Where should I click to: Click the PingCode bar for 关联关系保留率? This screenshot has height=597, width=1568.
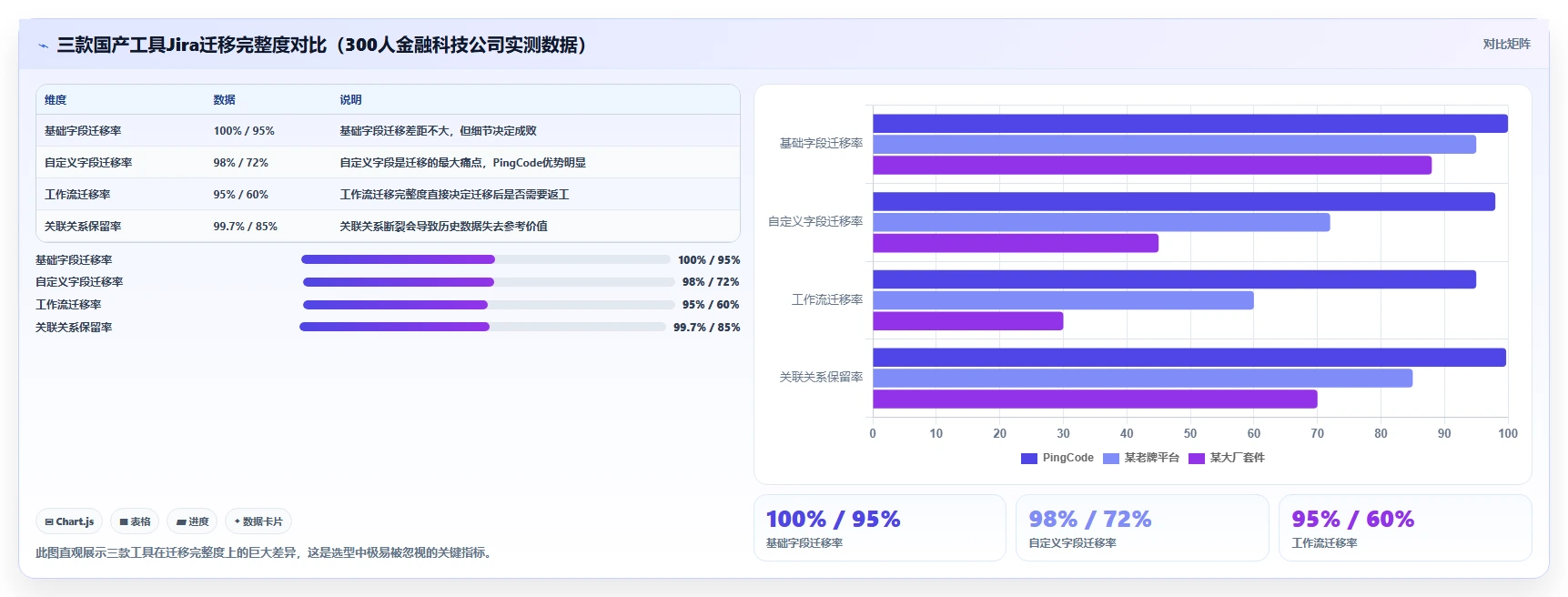(1189, 358)
